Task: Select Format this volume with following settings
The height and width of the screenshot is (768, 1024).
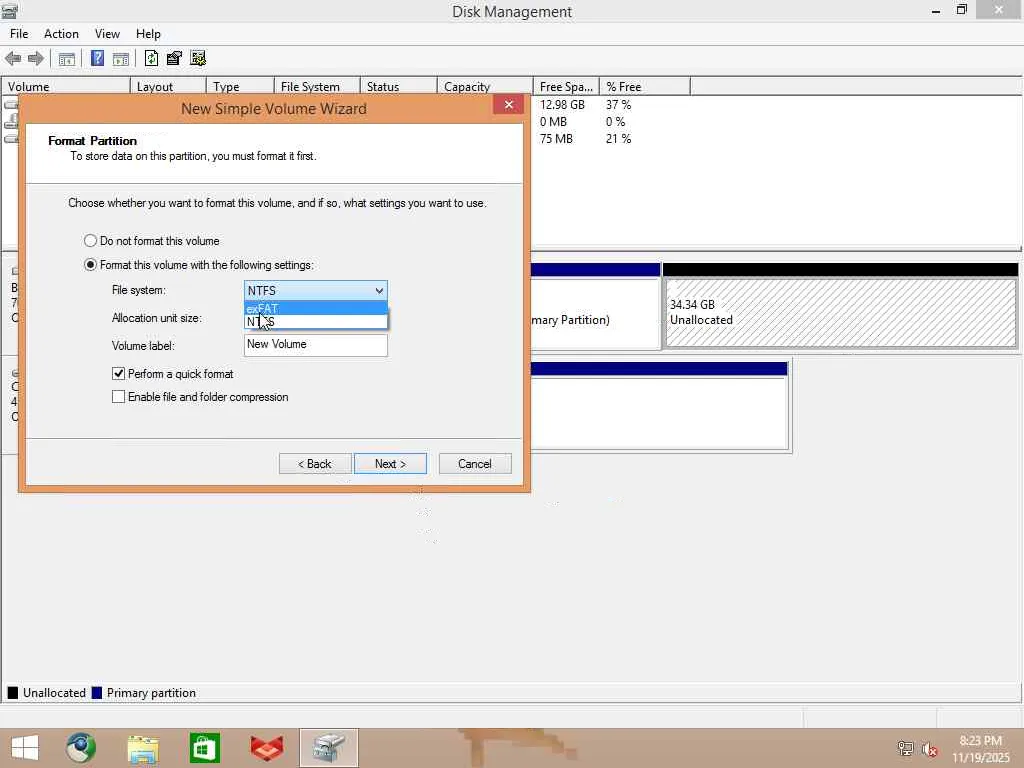Action: [x=90, y=264]
